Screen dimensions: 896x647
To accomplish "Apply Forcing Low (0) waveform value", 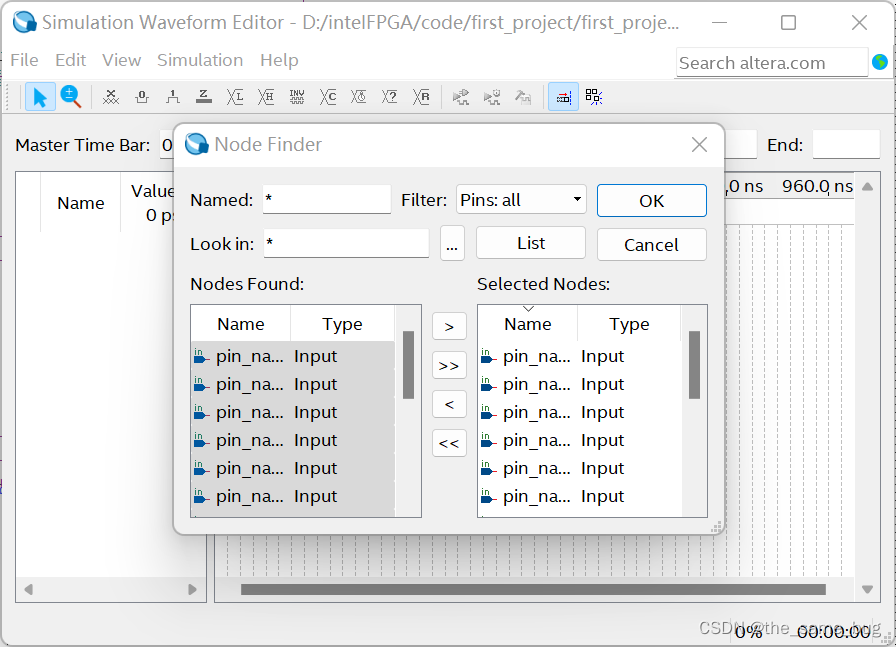I will [x=142, y=97].
